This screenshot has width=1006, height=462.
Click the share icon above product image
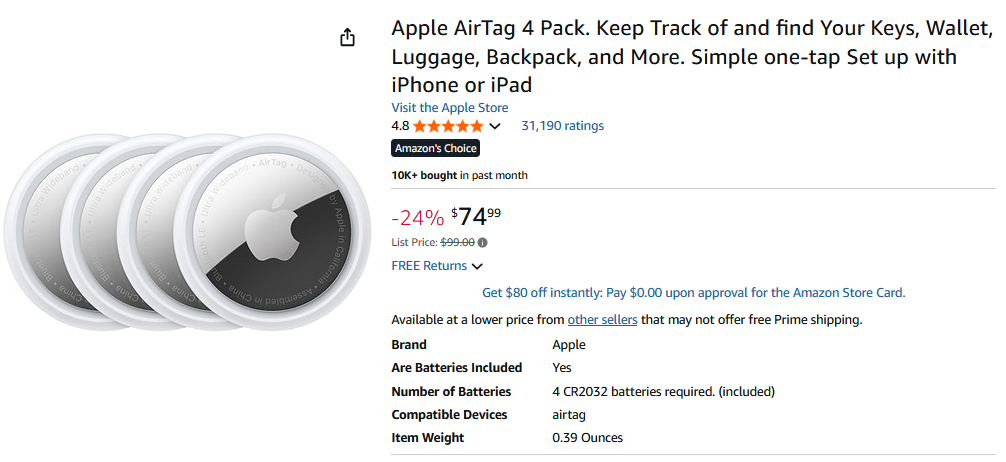coord(347,37)
